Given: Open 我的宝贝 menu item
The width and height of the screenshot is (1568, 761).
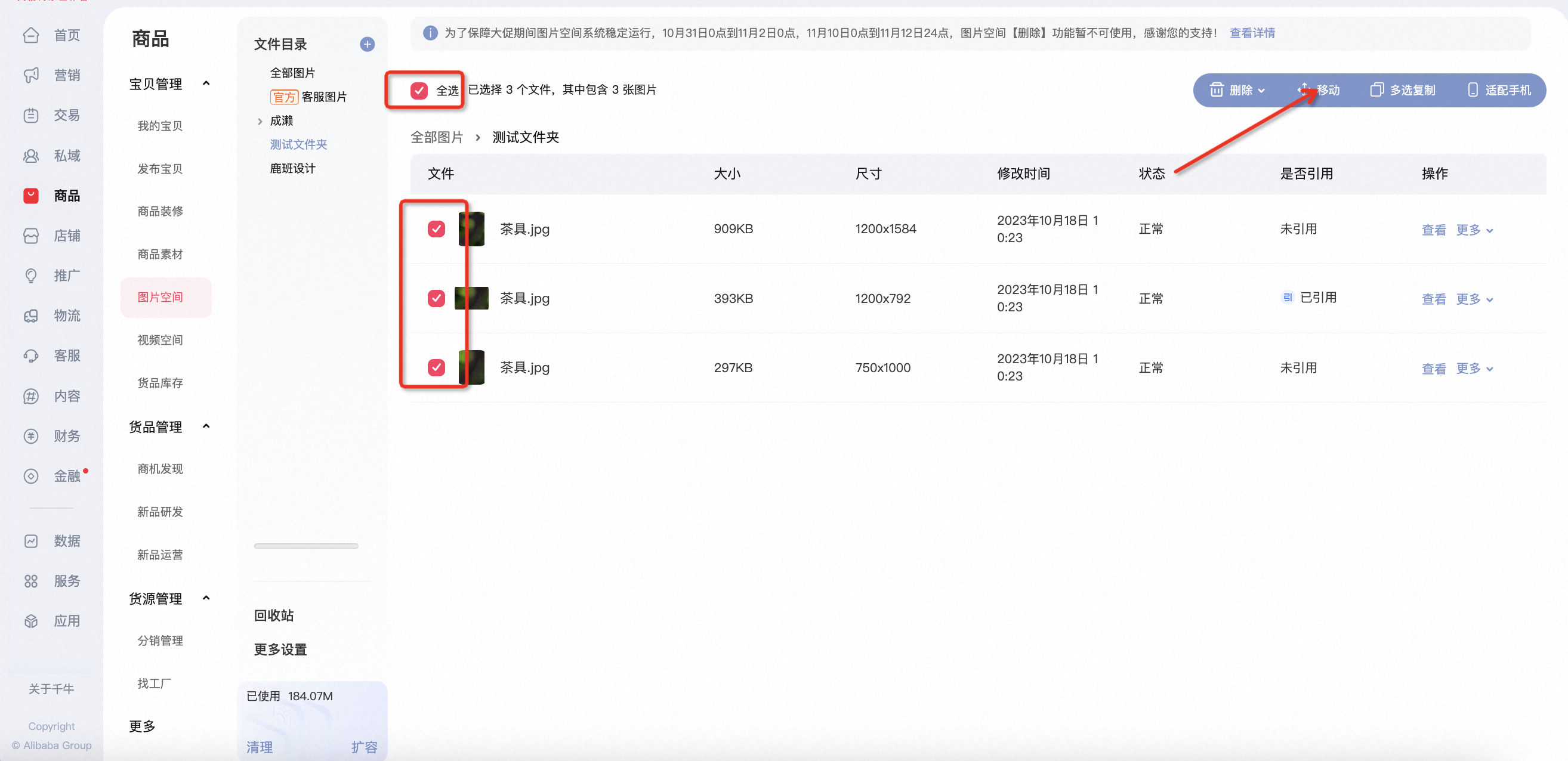Looking at the screenshot, I should click(x=160, y=126).
